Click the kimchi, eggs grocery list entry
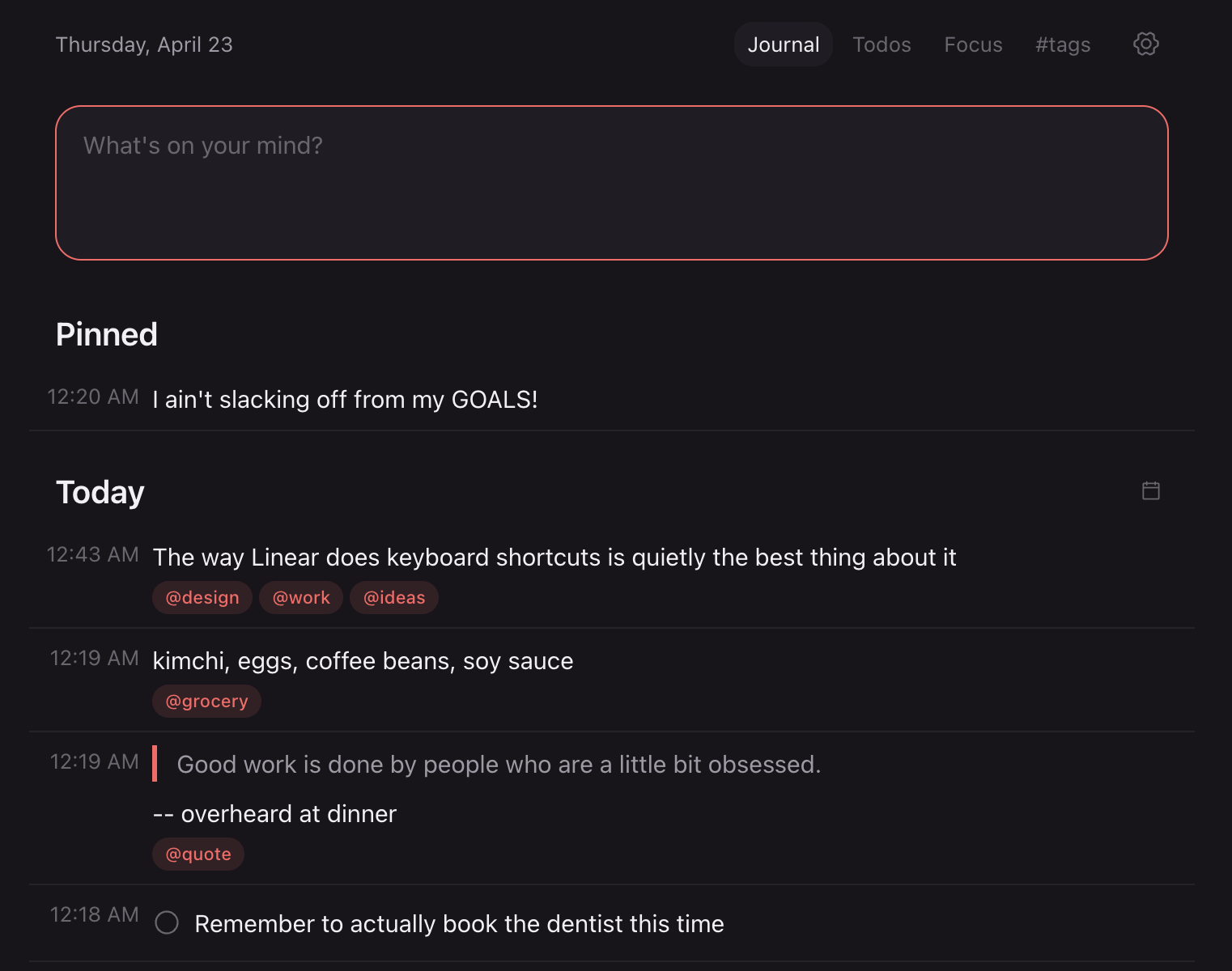Screen dimensions: 1232x971 pos(363,661)
